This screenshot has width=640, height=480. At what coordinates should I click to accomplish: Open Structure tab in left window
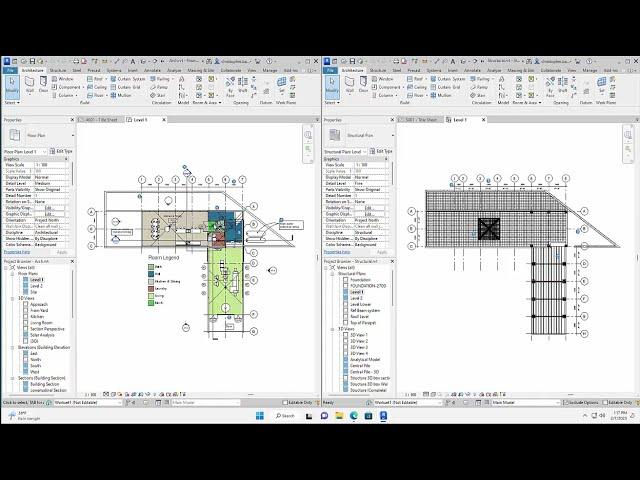point(58,70)
